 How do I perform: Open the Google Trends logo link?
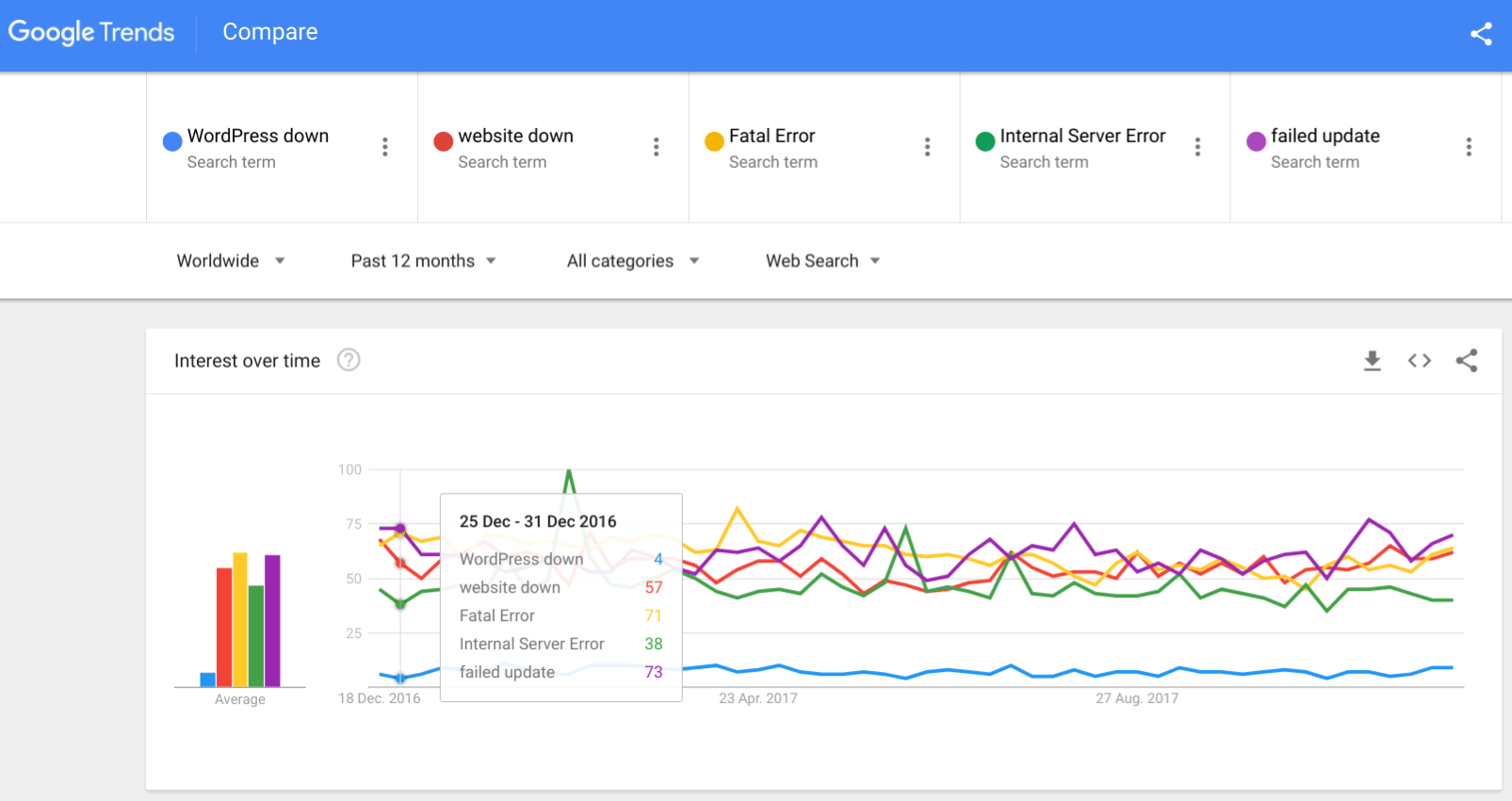coord(91,32)
